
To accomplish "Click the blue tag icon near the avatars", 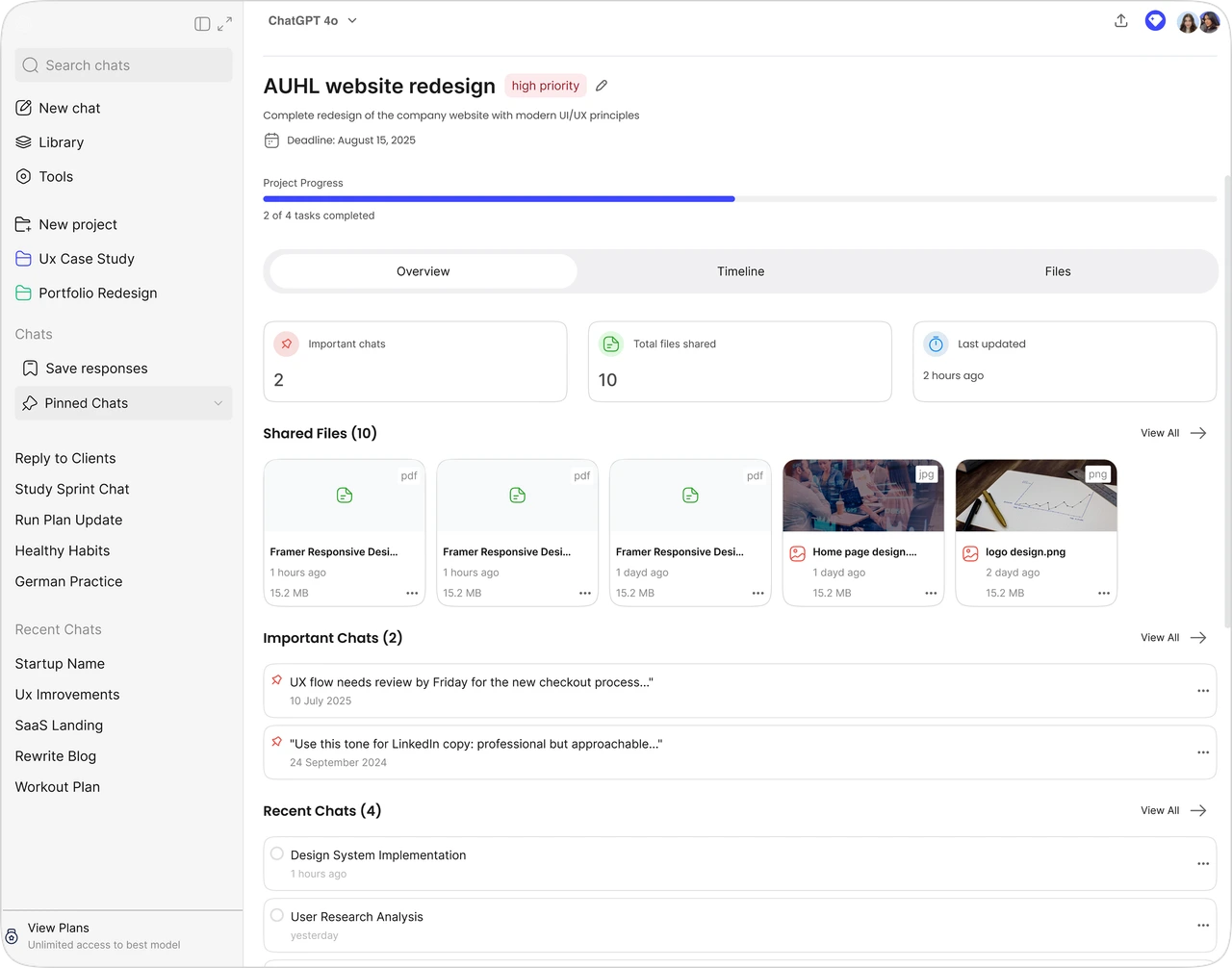I will [1155, 20].
